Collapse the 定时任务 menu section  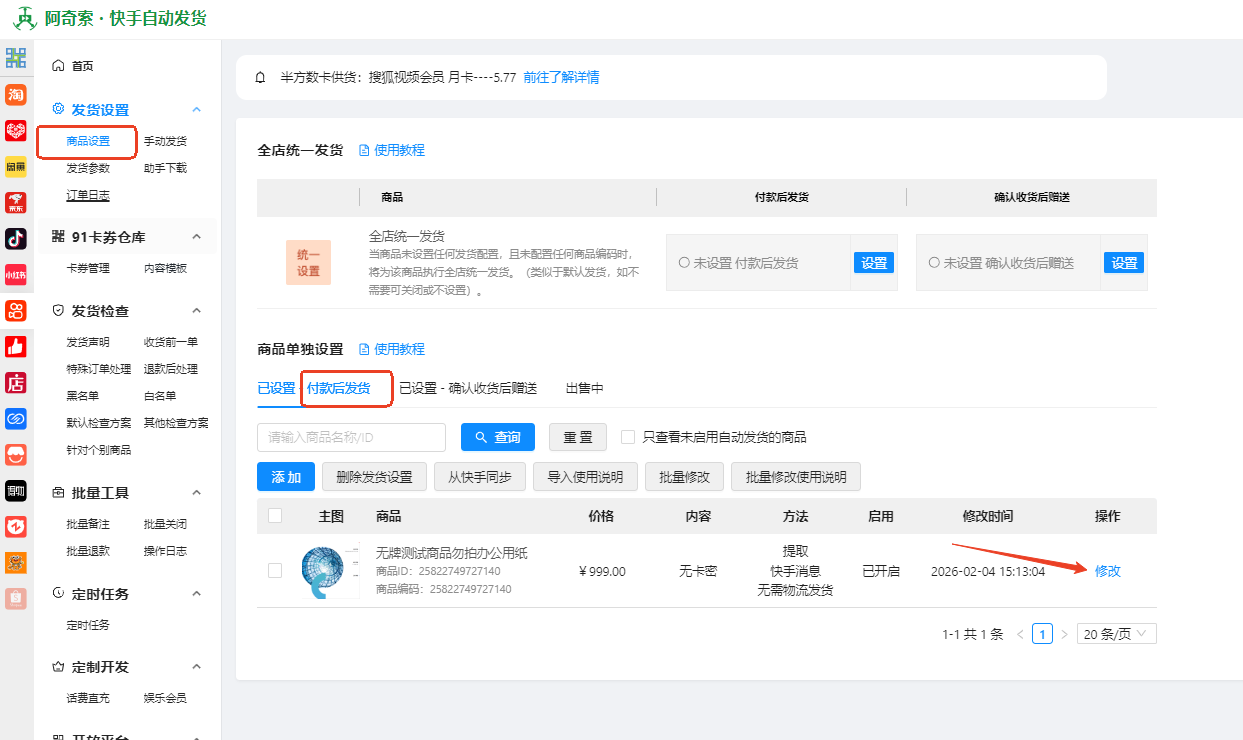(x=197, y=594)
